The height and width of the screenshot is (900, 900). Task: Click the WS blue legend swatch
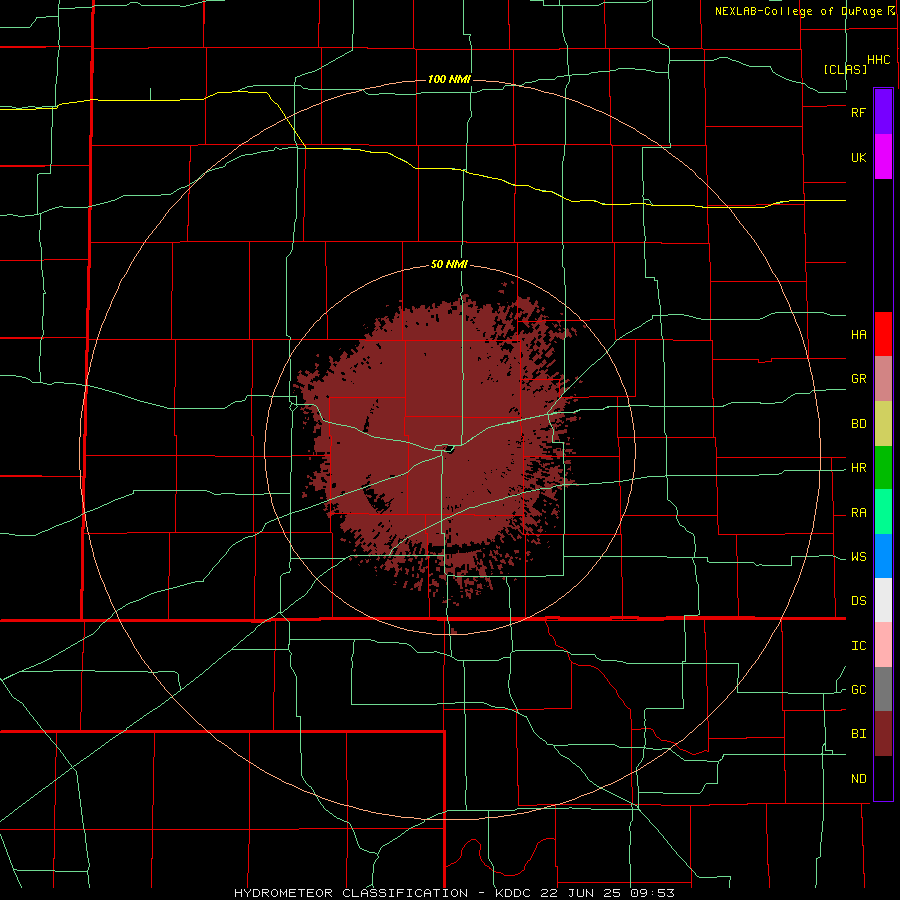click(883, 556)
